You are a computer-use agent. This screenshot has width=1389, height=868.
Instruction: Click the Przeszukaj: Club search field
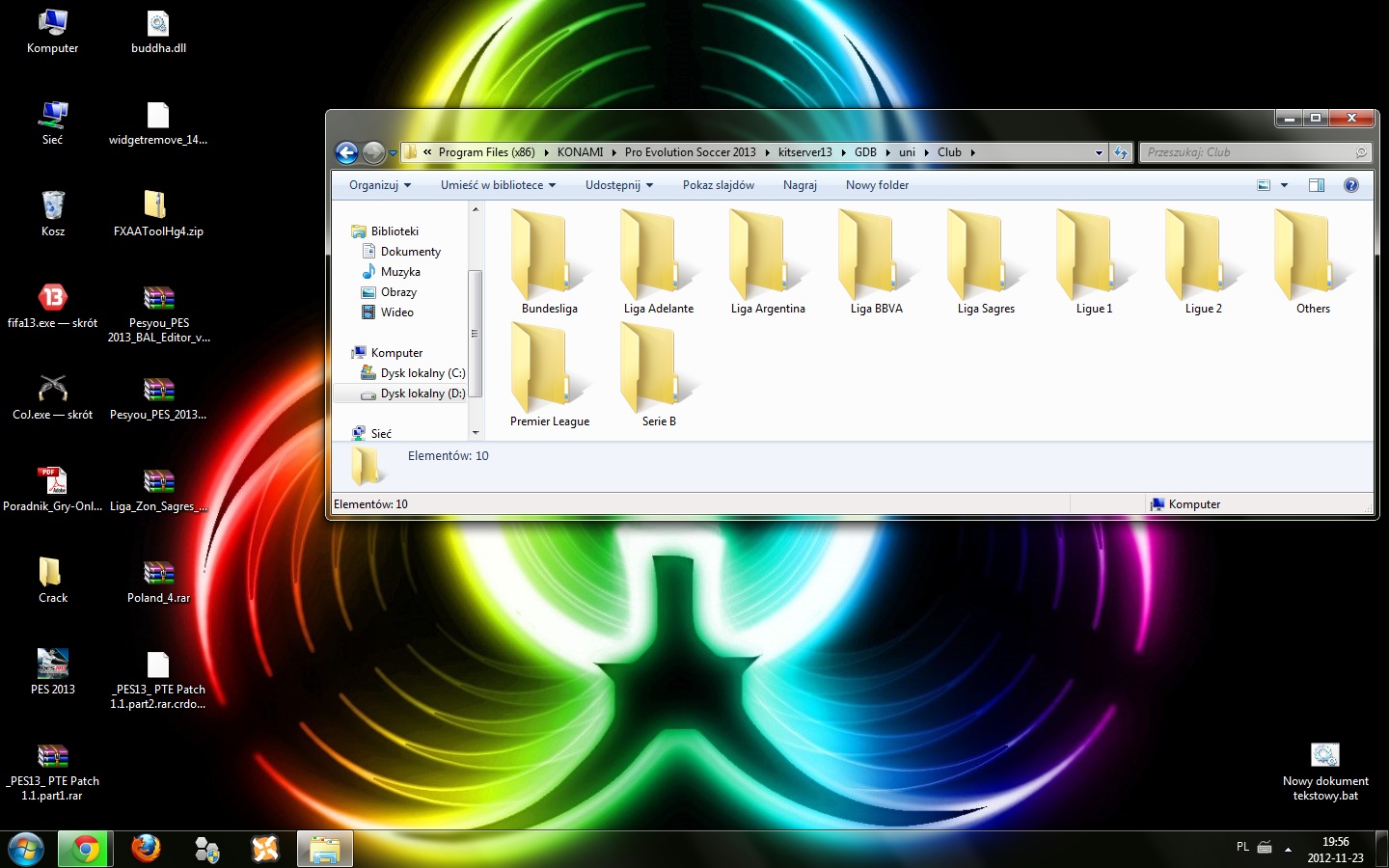click(1255, 152)
